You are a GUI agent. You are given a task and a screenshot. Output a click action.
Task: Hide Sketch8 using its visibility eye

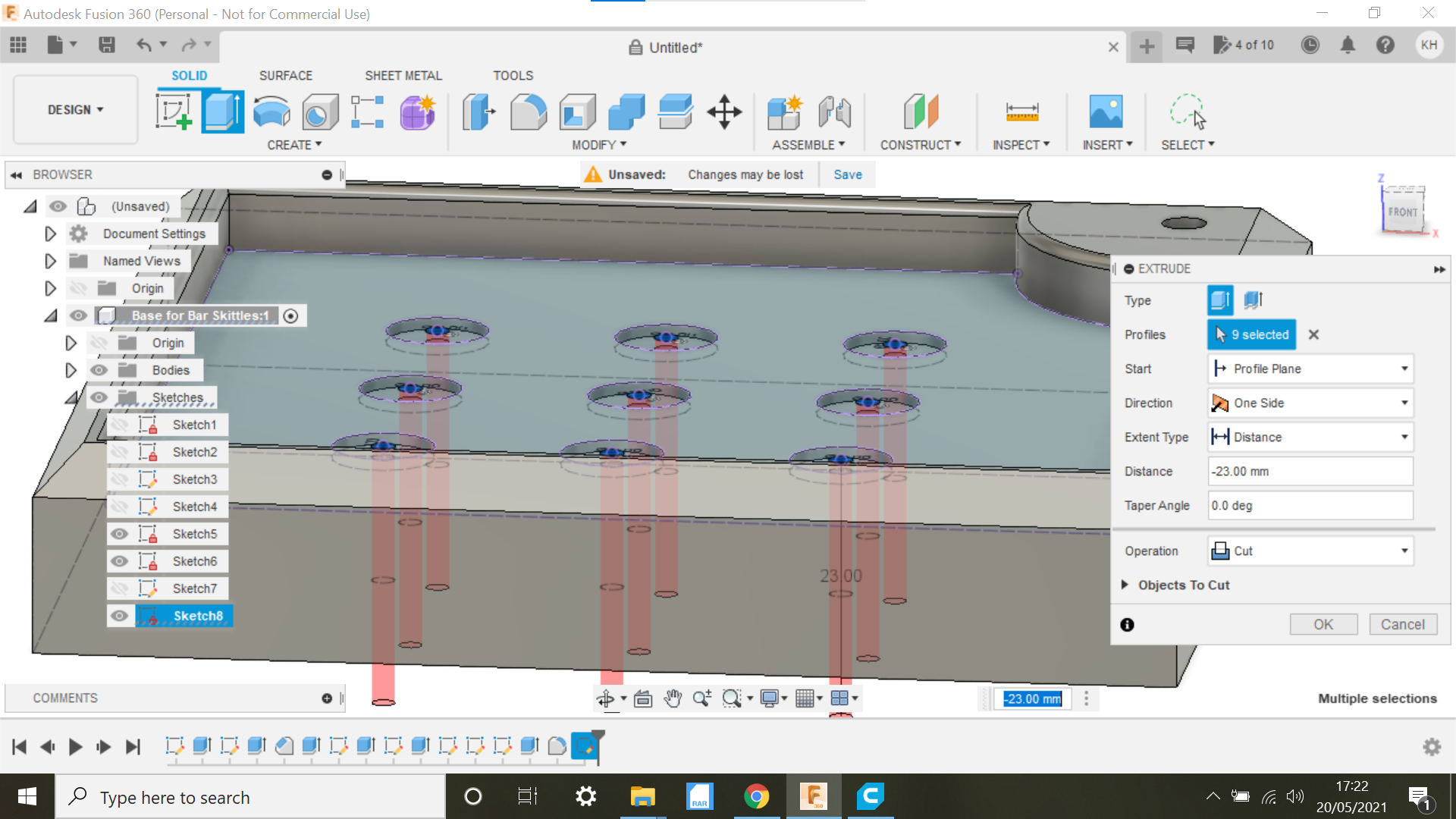coord(120,616)
